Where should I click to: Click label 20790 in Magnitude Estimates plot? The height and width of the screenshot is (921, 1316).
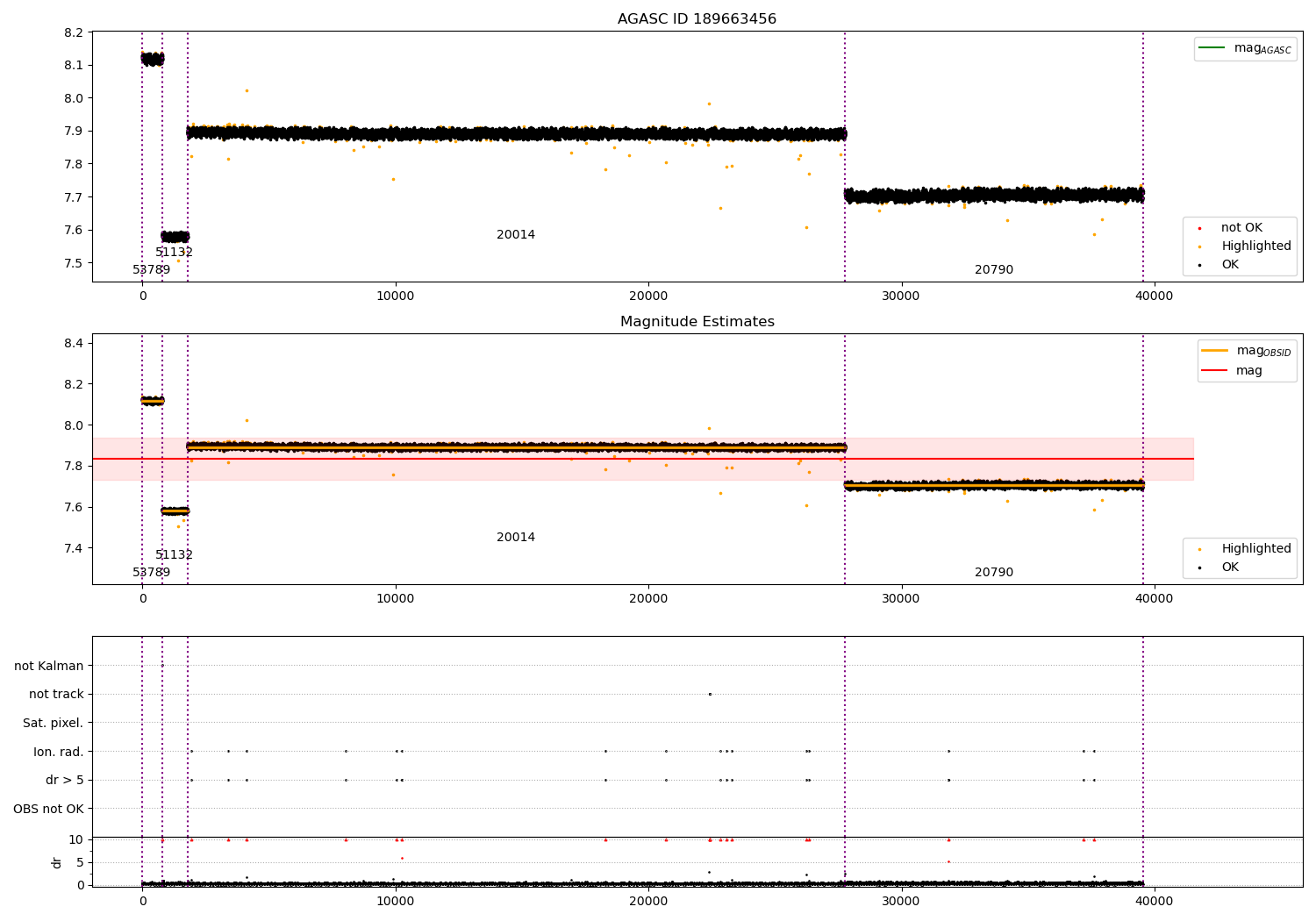pyautogui.click(x=994, y=573)
